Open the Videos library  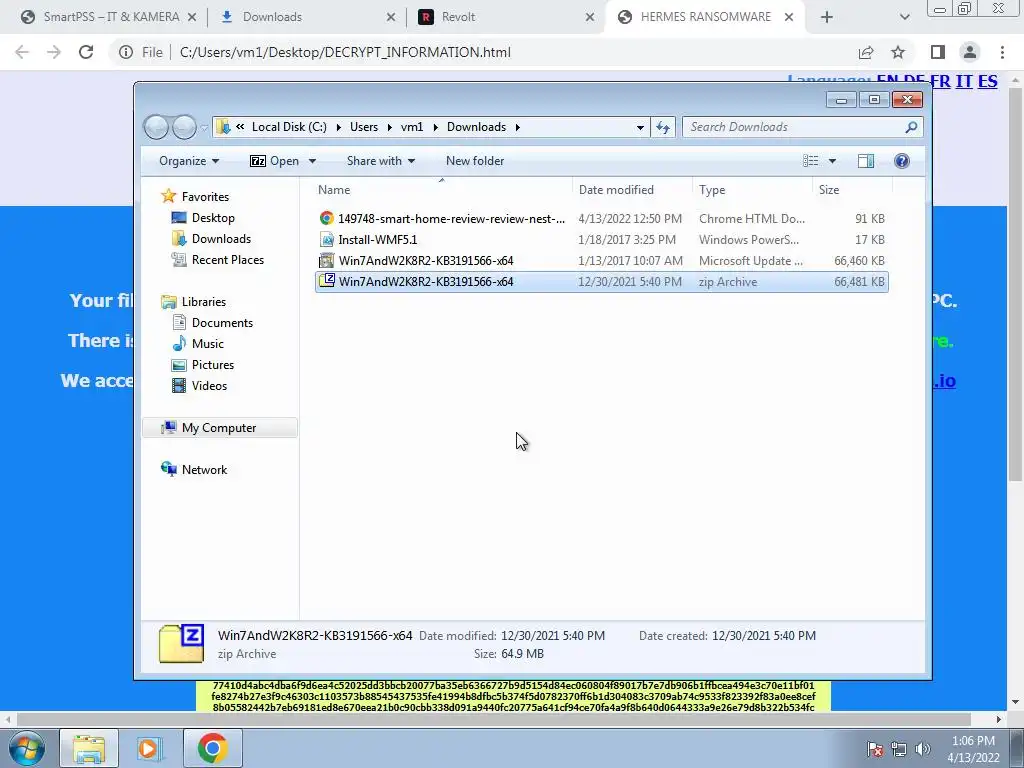point(209,385)
